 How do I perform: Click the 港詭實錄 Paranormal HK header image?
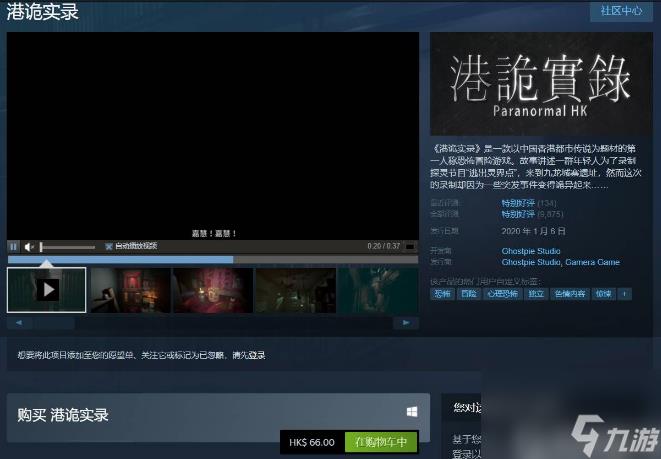(x=541, y=84)
